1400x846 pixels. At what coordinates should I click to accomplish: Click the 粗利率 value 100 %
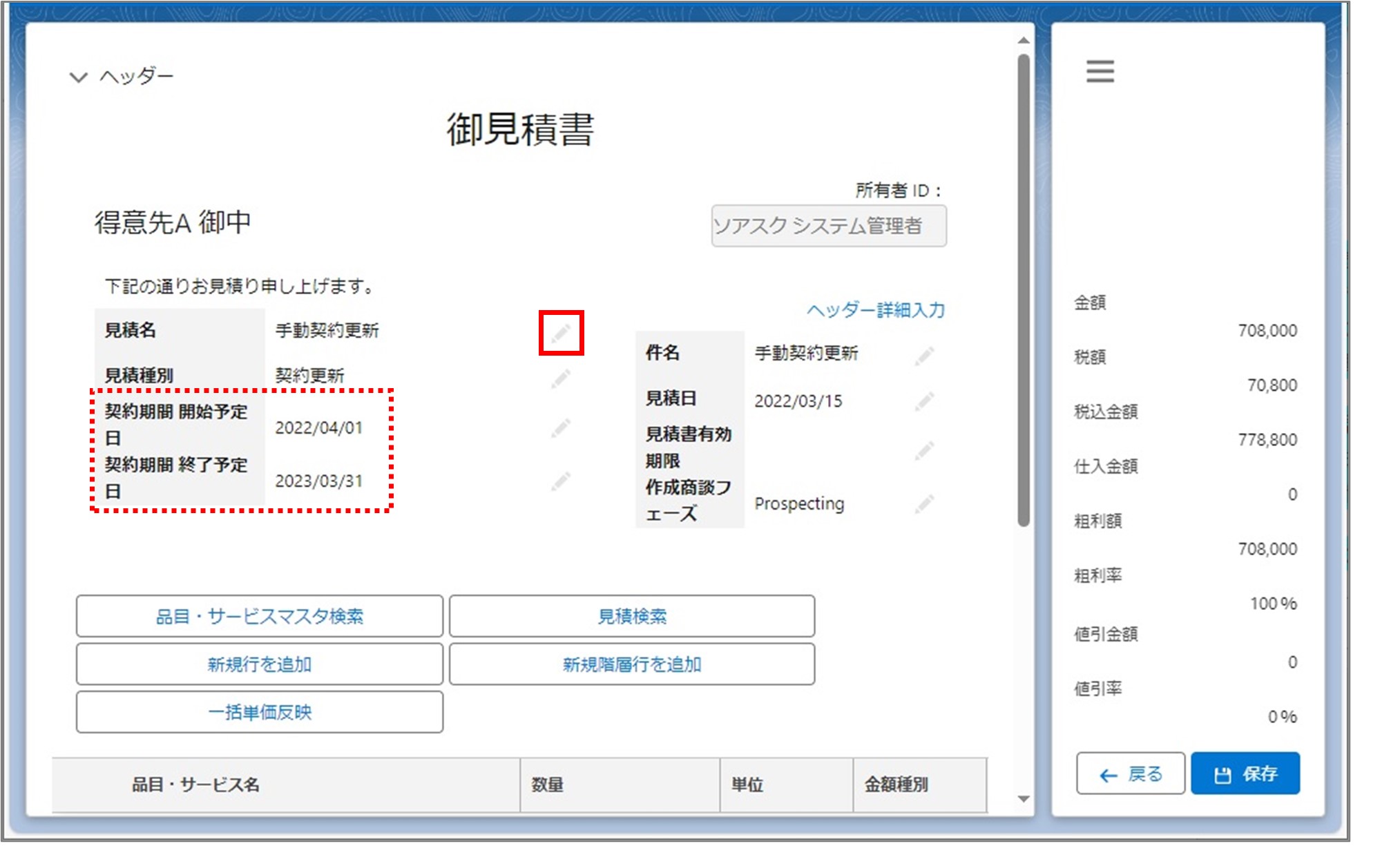1274,604
